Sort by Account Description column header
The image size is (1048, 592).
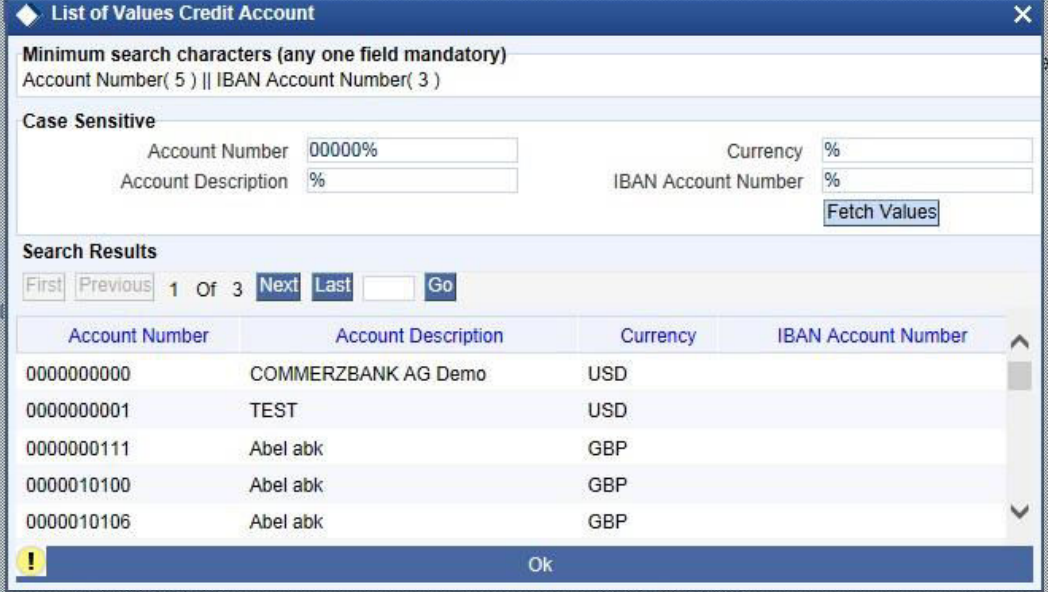click(x=419, y=335)
